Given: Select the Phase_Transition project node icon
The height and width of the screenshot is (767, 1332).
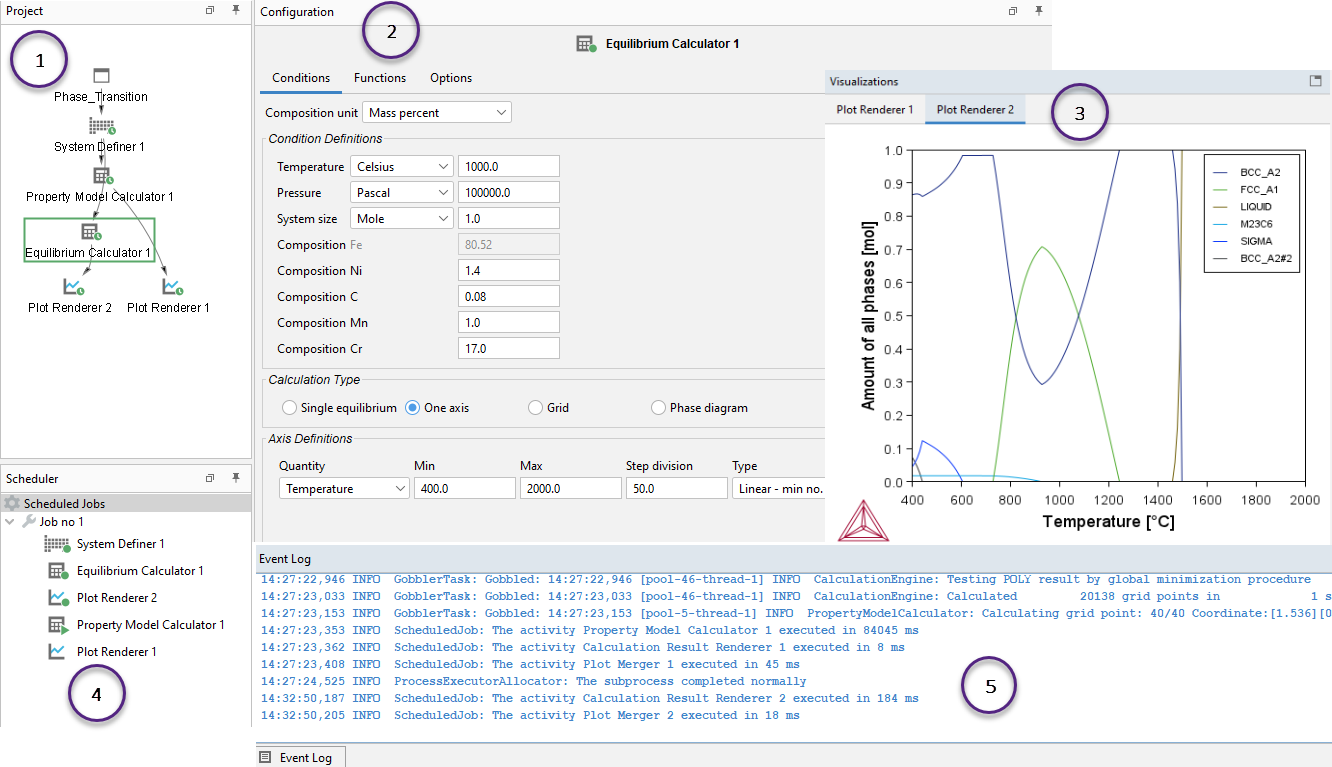Looking at the screenshot, I should 100,76.
